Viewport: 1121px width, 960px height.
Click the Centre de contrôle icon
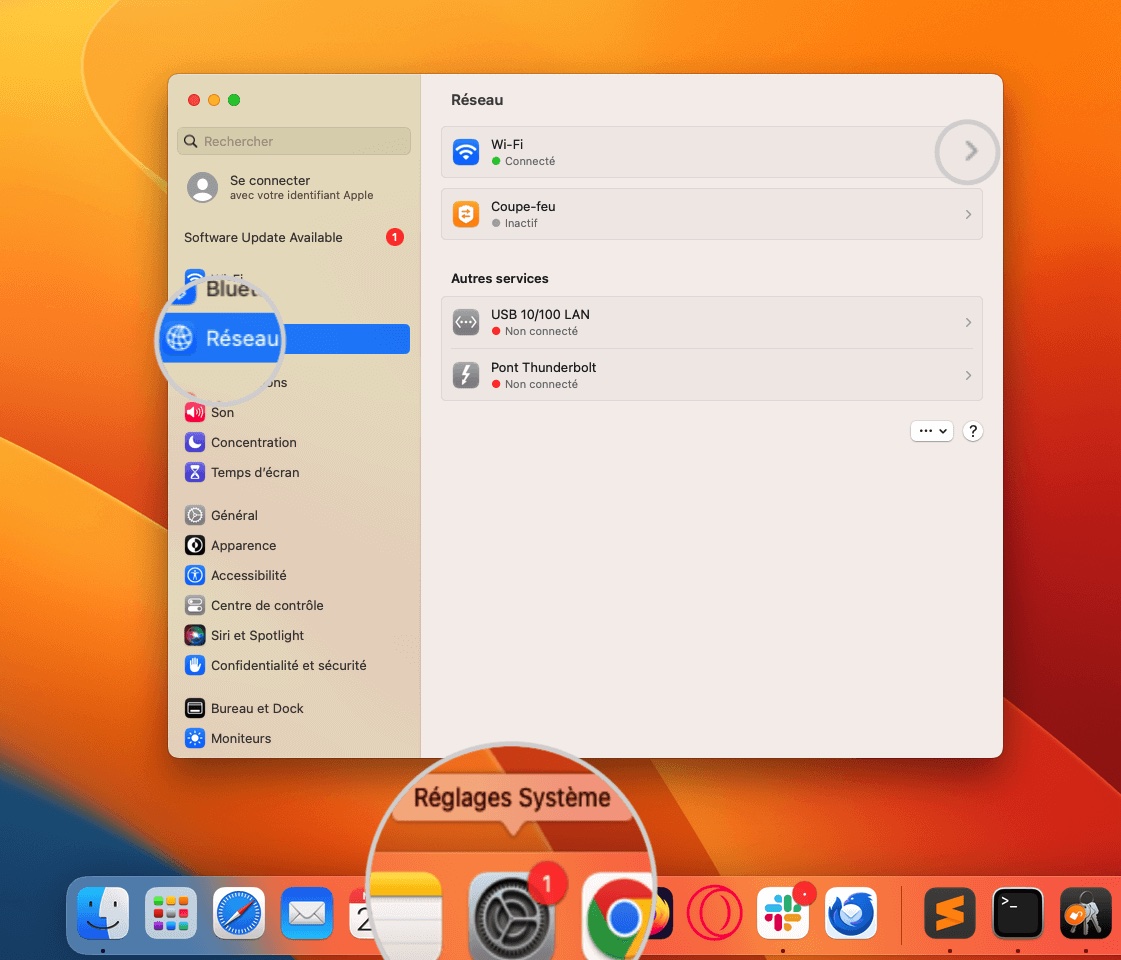(194, 605)
